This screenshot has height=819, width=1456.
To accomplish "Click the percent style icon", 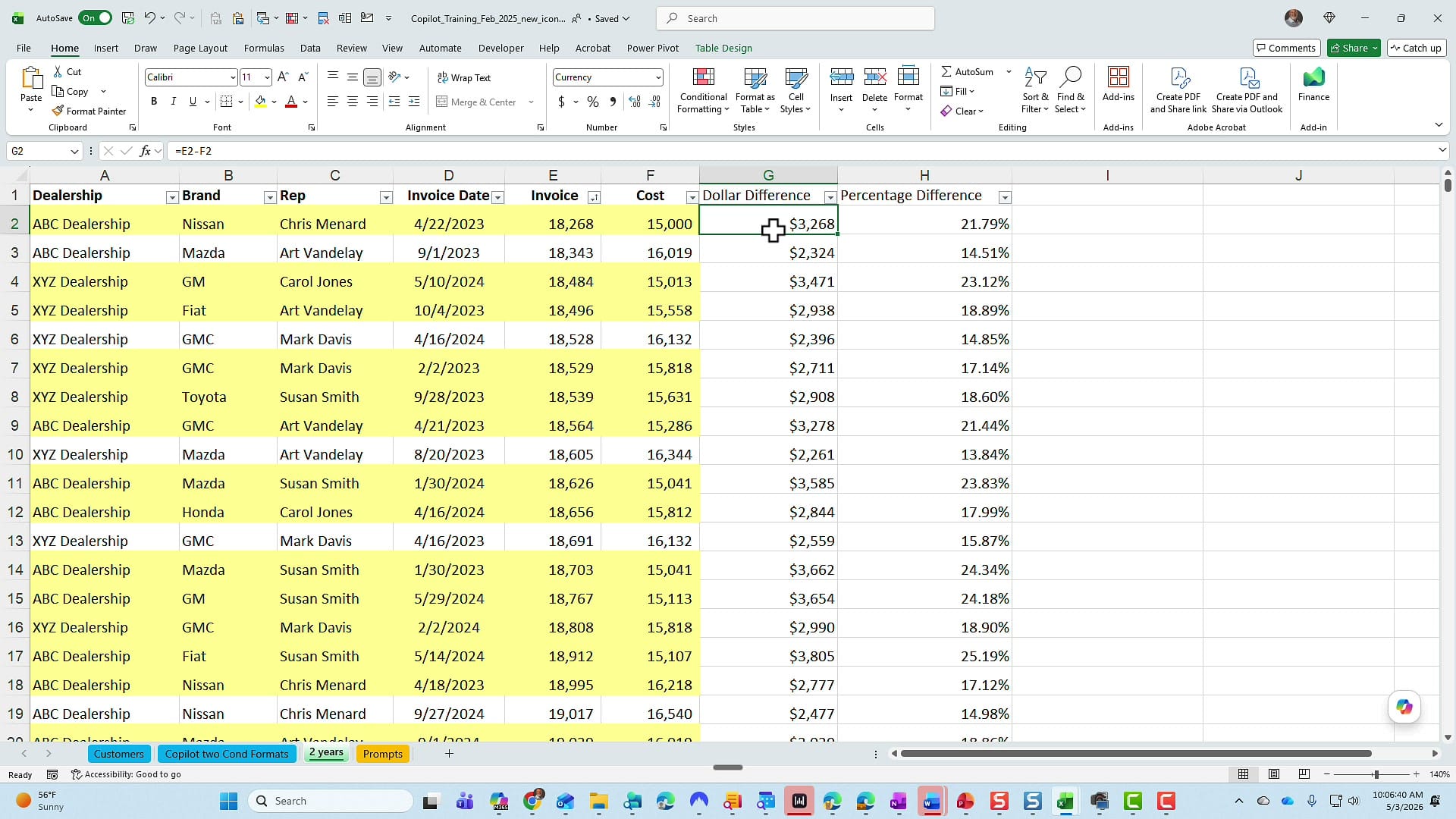I will [x=593, y=102].
